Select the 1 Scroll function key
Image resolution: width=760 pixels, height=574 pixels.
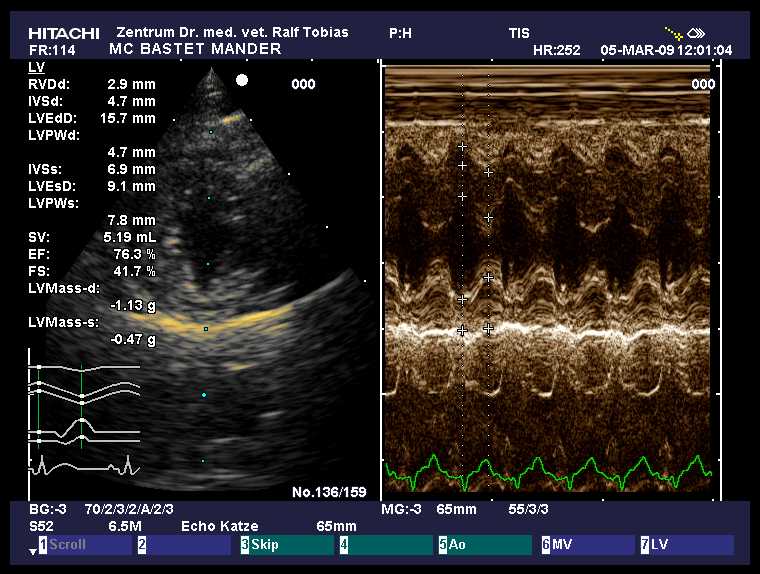click(84, 545)
